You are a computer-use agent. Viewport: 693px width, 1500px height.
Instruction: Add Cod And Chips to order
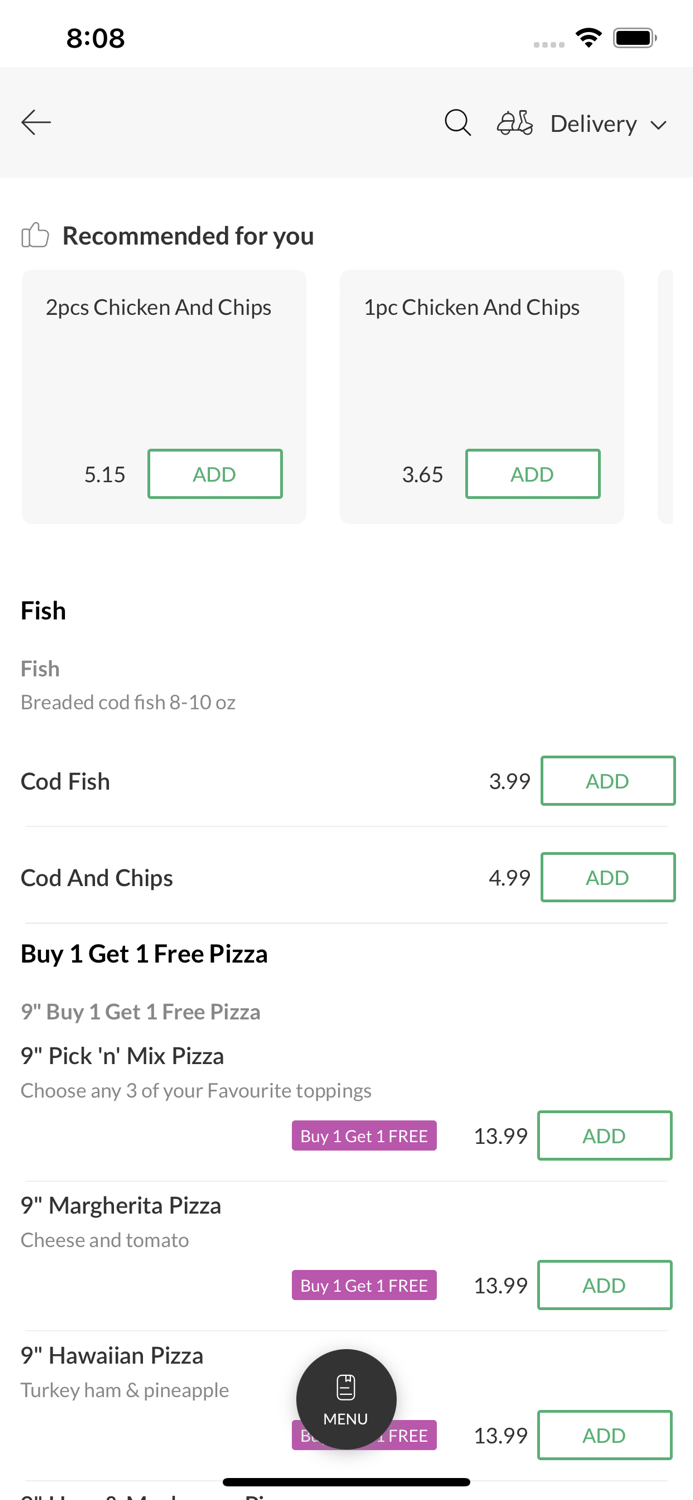click(608, 877)
